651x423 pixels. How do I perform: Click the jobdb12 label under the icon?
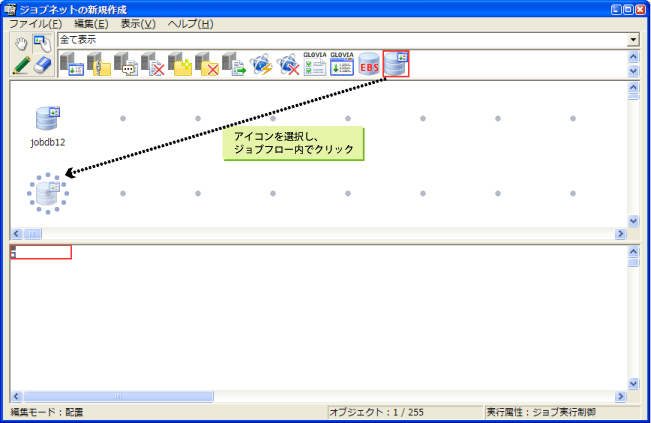(48, 142)
